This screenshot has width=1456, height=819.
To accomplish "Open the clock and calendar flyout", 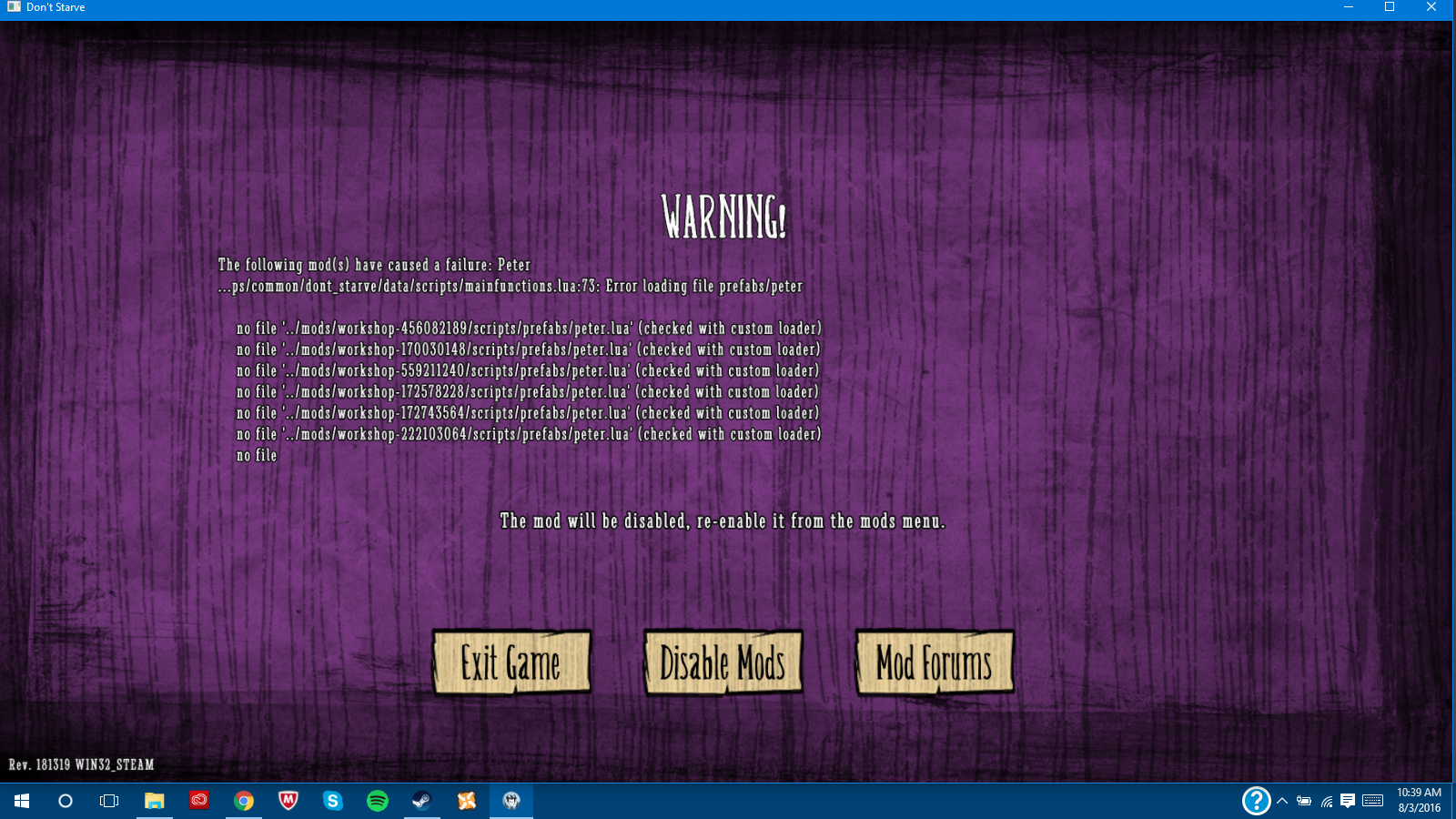I will pyautogui.click(x=1419, y=801).
